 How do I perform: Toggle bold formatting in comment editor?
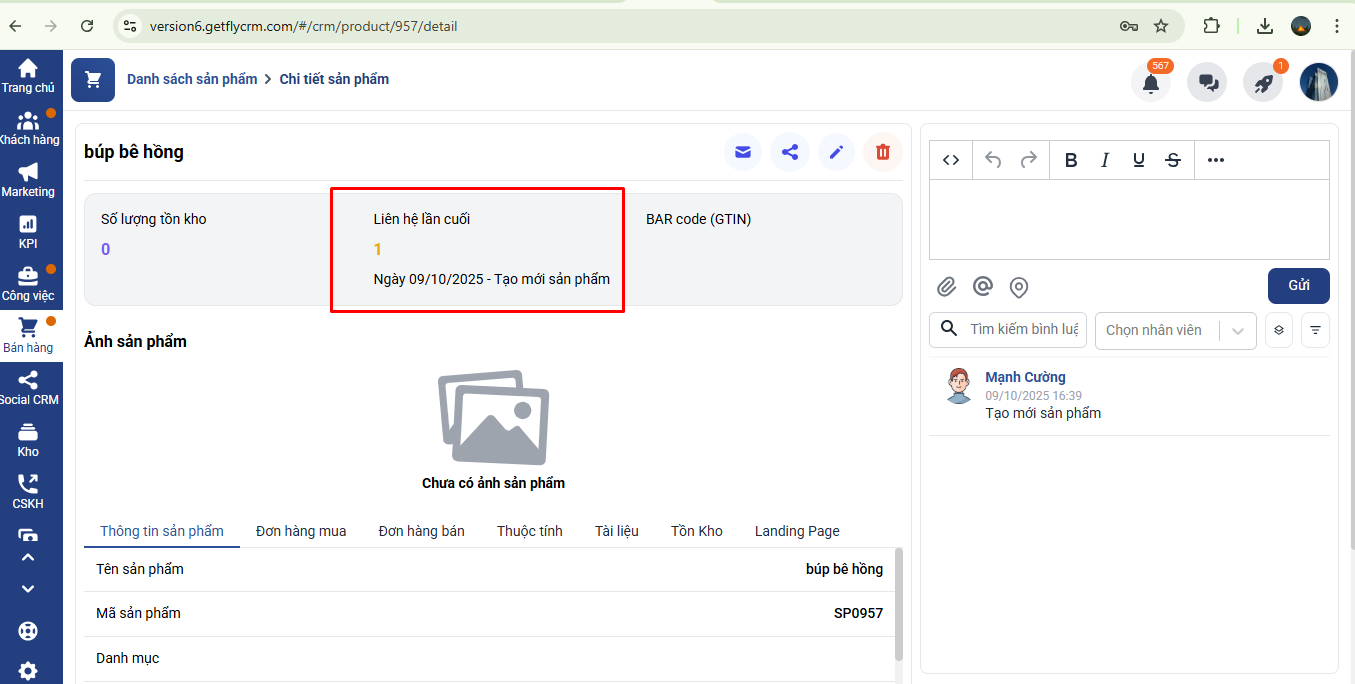point(1070,160)
